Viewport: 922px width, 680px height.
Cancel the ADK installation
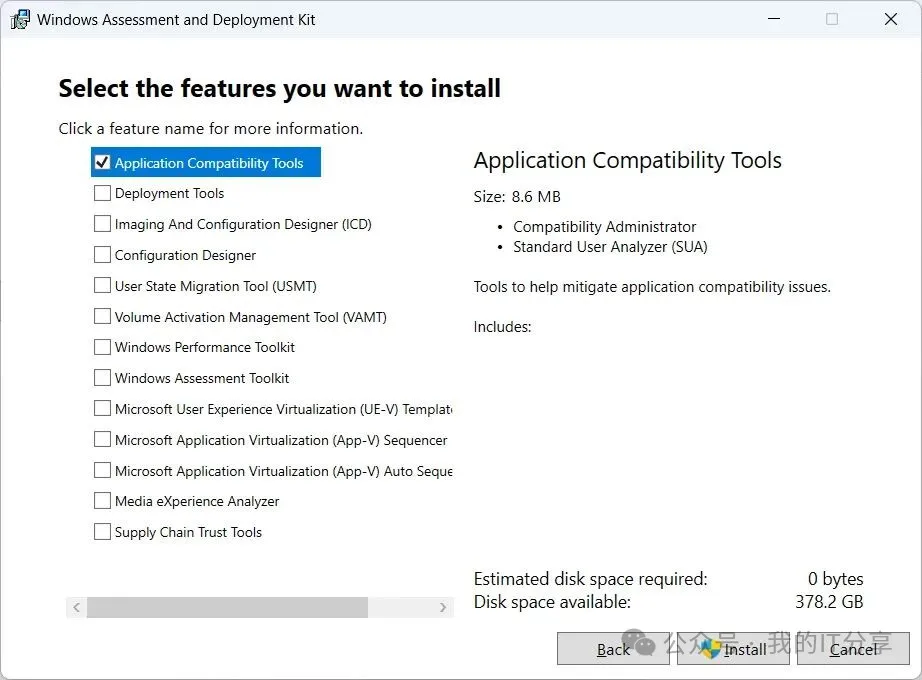853,649
